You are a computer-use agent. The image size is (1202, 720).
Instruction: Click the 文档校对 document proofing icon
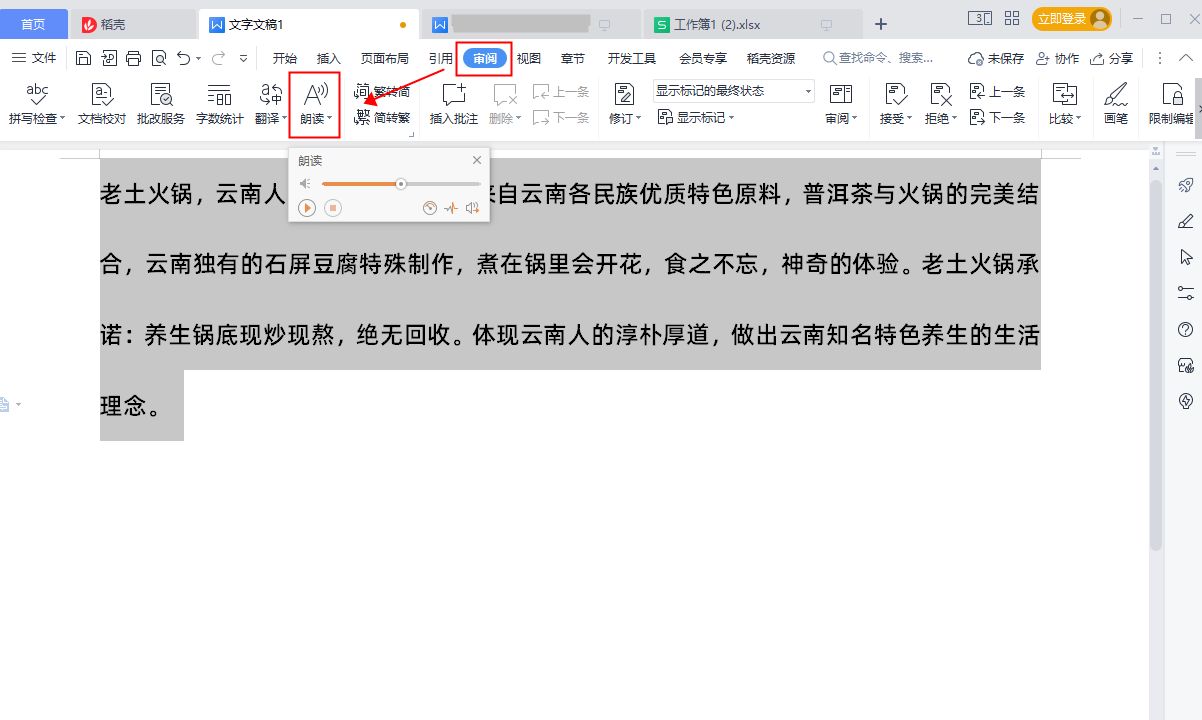tap(101, 103)
